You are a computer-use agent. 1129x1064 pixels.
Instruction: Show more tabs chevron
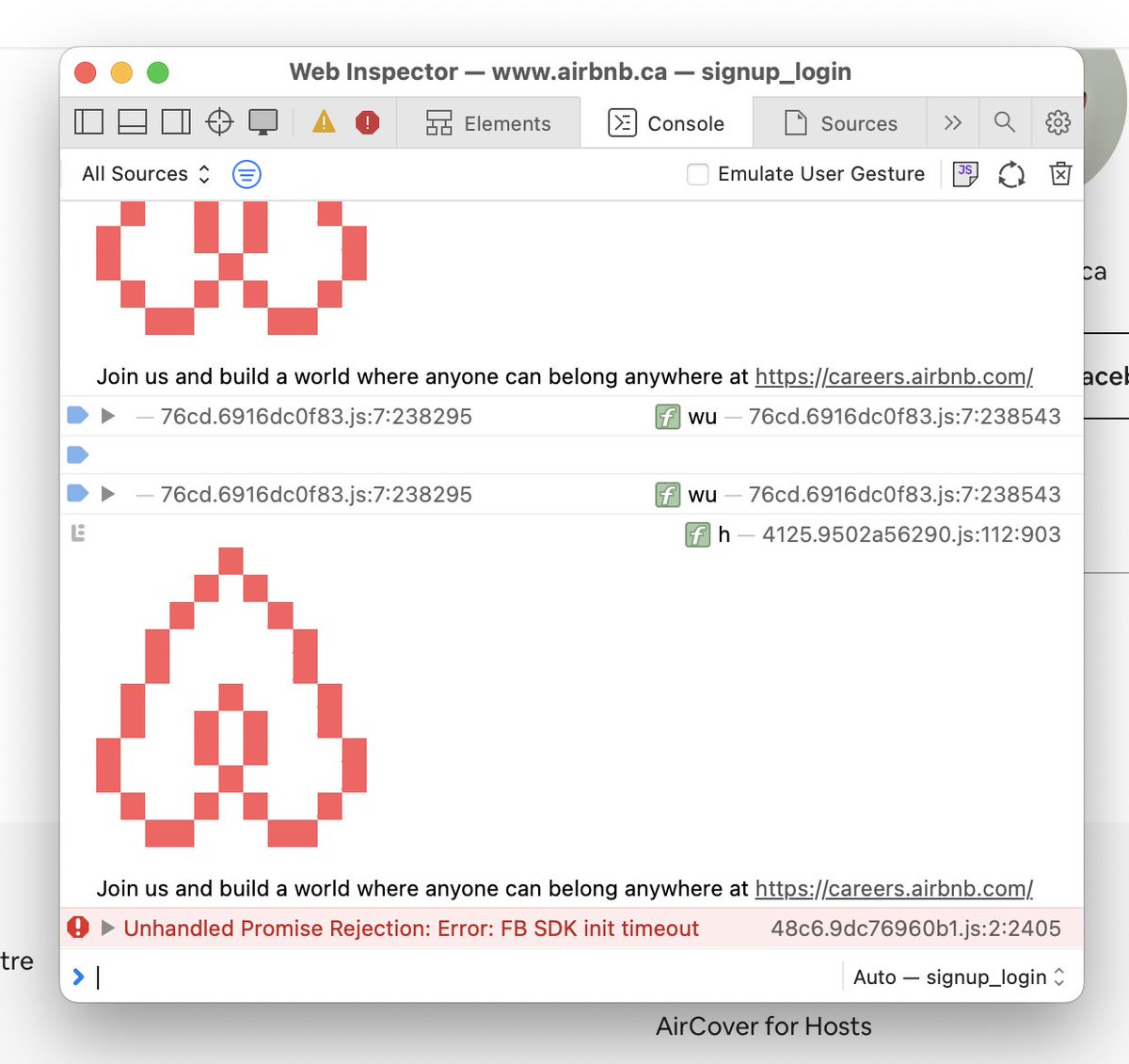pos(953,123)
